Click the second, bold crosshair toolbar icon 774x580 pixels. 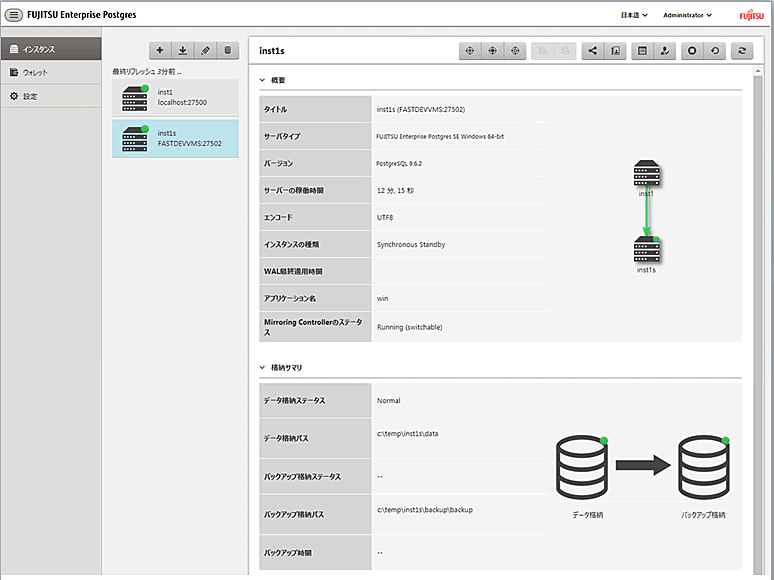pyautogui.click(x=493, y=51)
